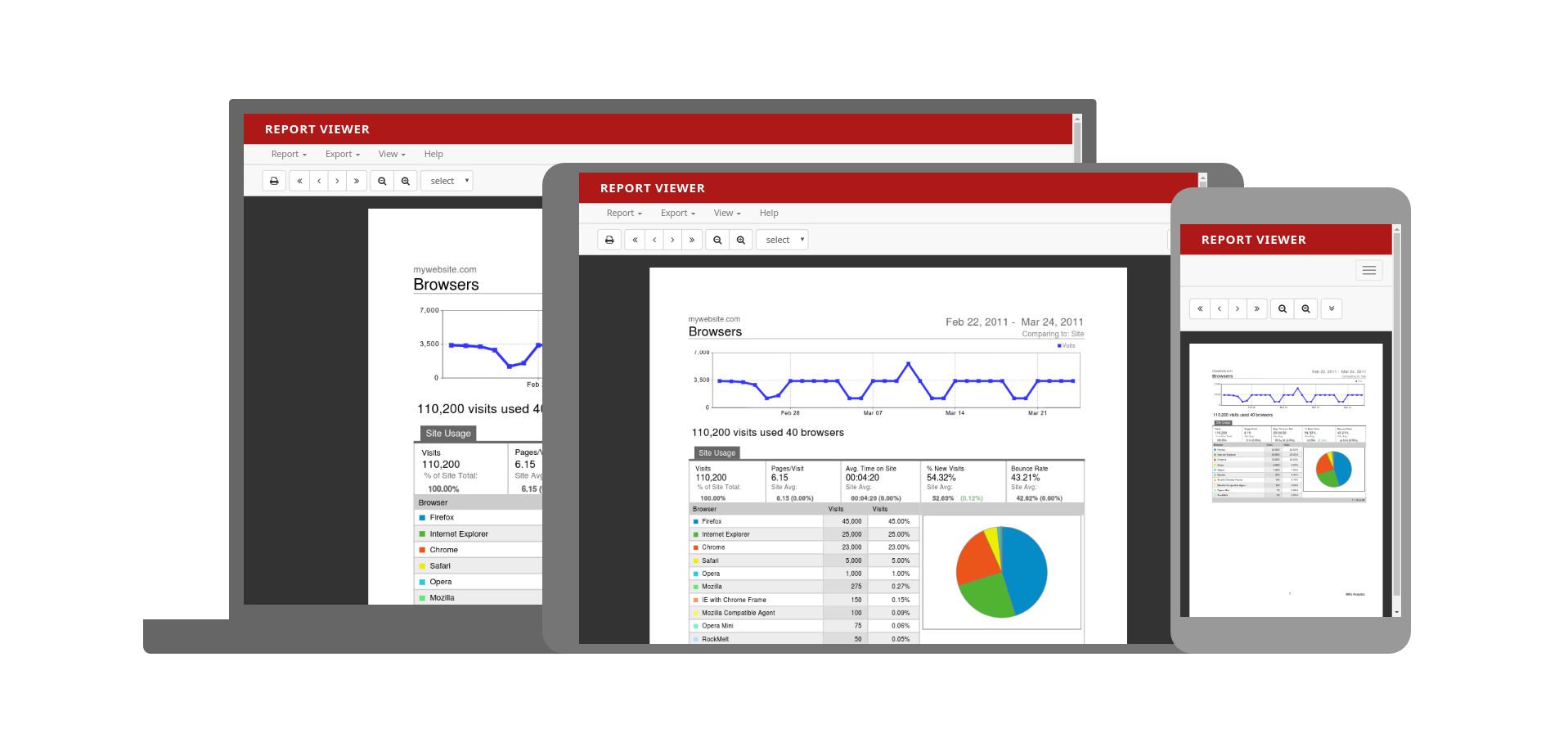Click pie chart in tablet report
Screen dimensions: 1568x747
click(x=1002, y=572)
